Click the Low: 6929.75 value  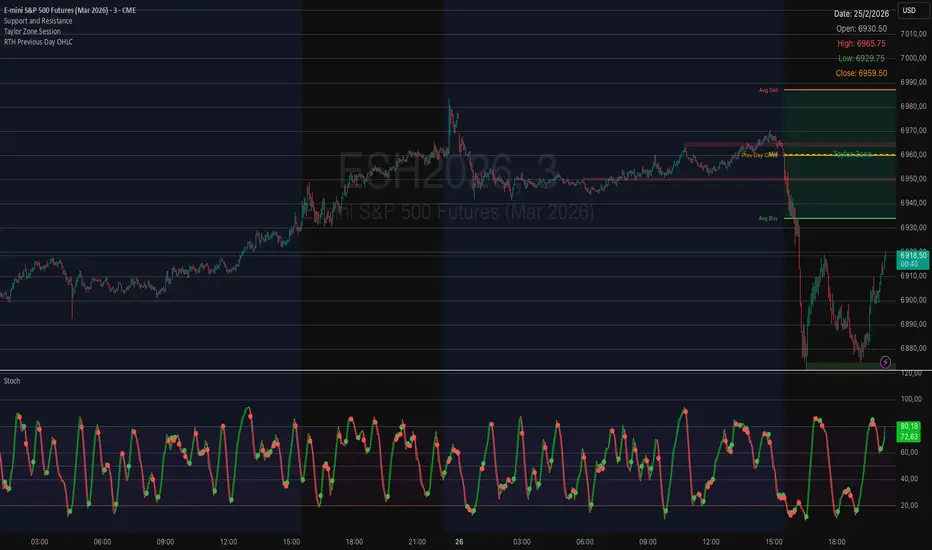click(861, 58)
